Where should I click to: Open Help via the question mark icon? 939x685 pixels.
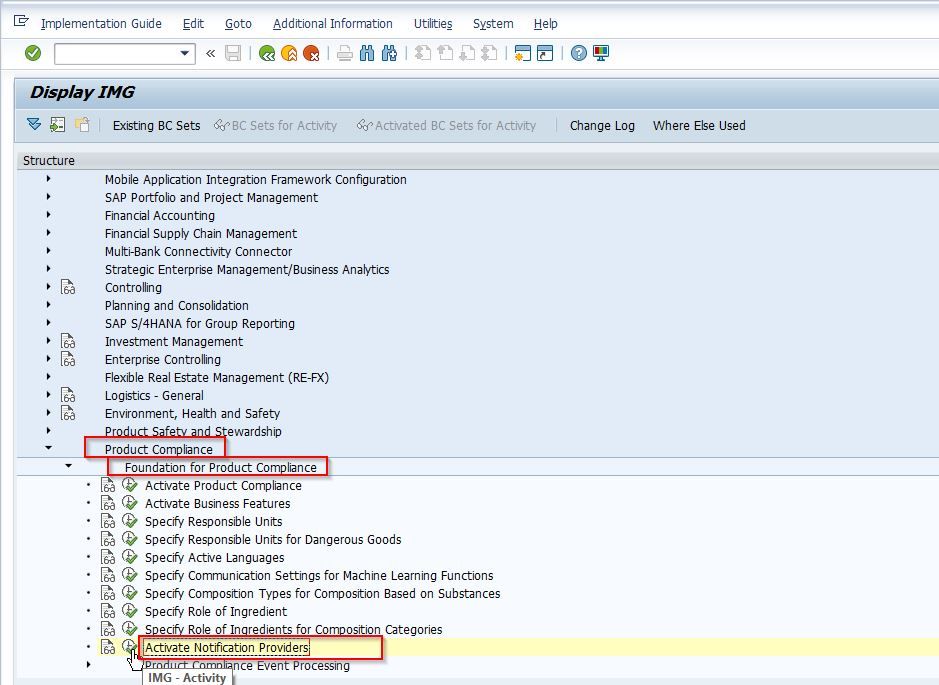(578, 54)
